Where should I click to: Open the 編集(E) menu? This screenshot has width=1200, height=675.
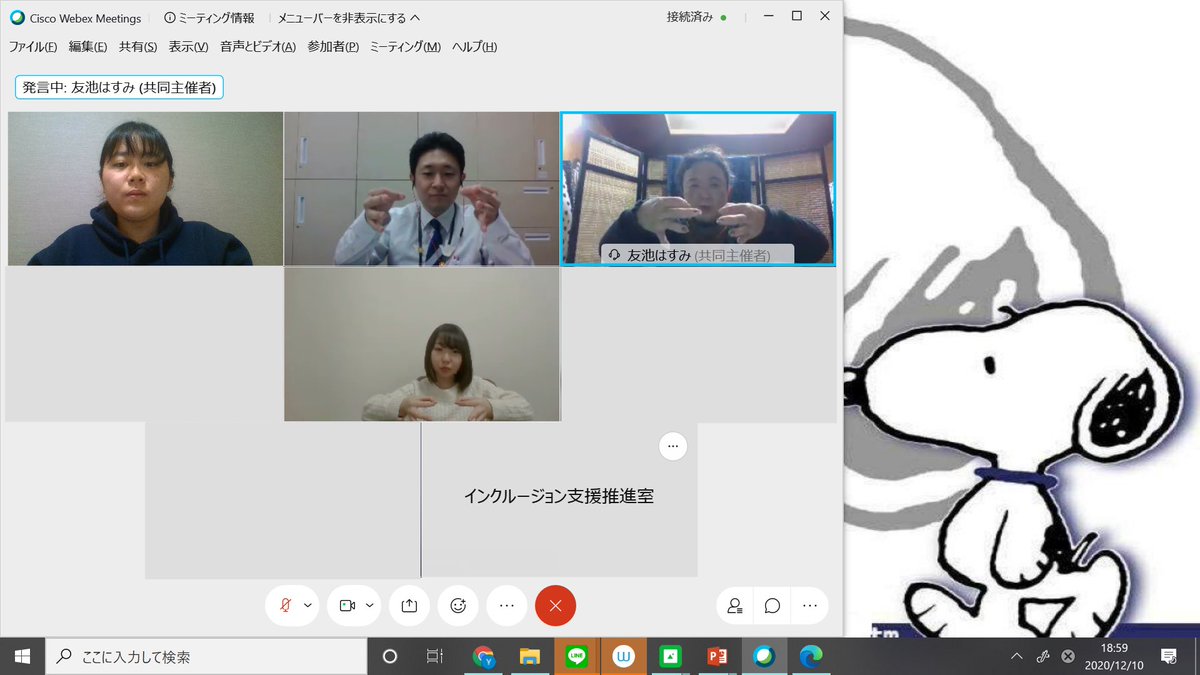(88, 47)
